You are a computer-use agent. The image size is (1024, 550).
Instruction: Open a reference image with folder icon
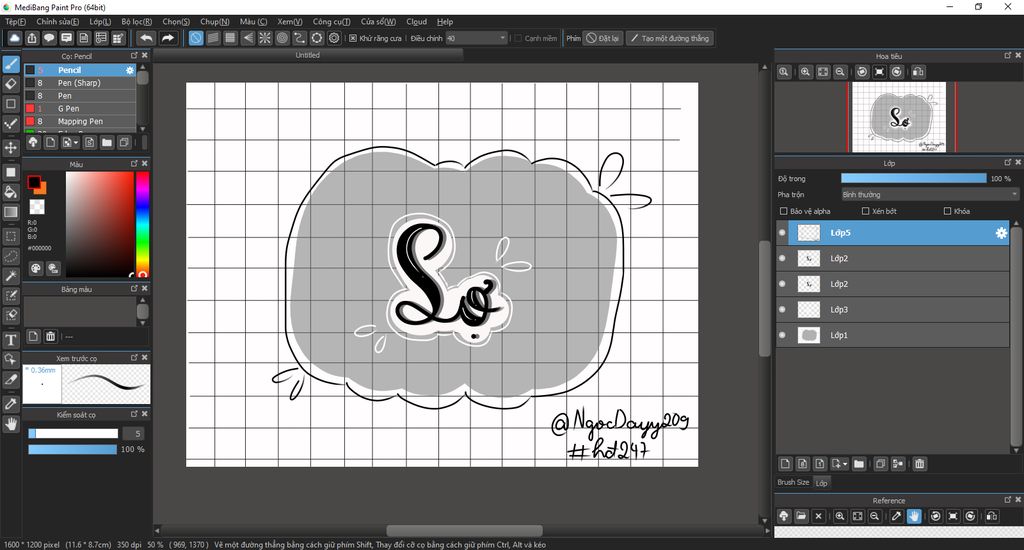point(801,516)
